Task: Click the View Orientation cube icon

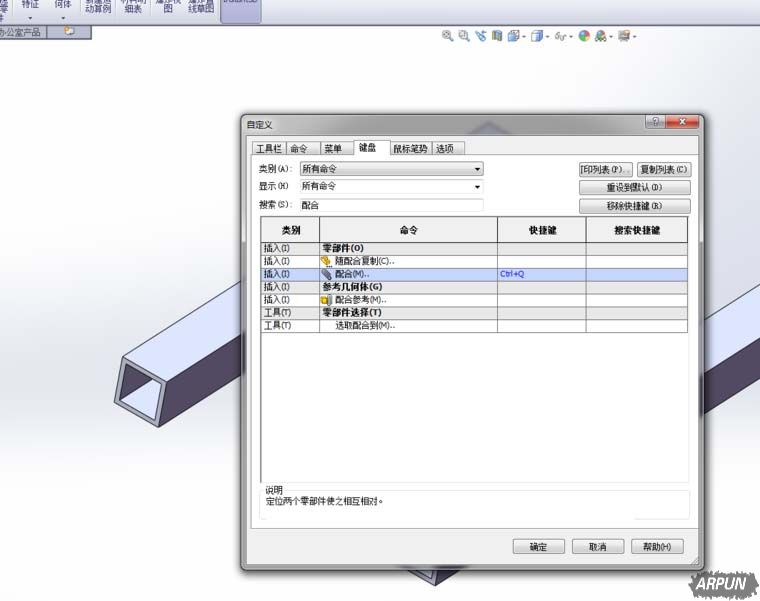Action: click(513, 36)
